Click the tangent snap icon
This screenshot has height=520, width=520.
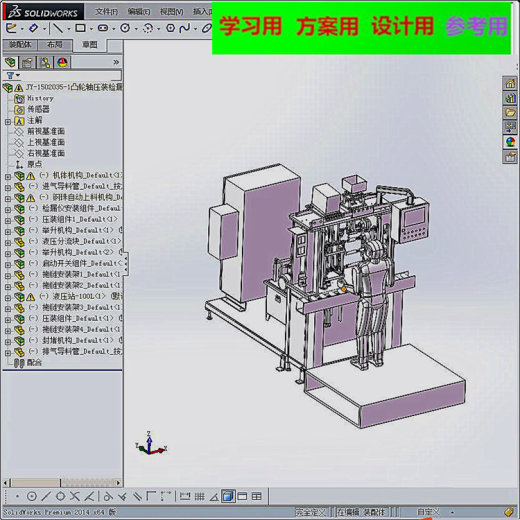pyautogui.click(x=108, y=497)
